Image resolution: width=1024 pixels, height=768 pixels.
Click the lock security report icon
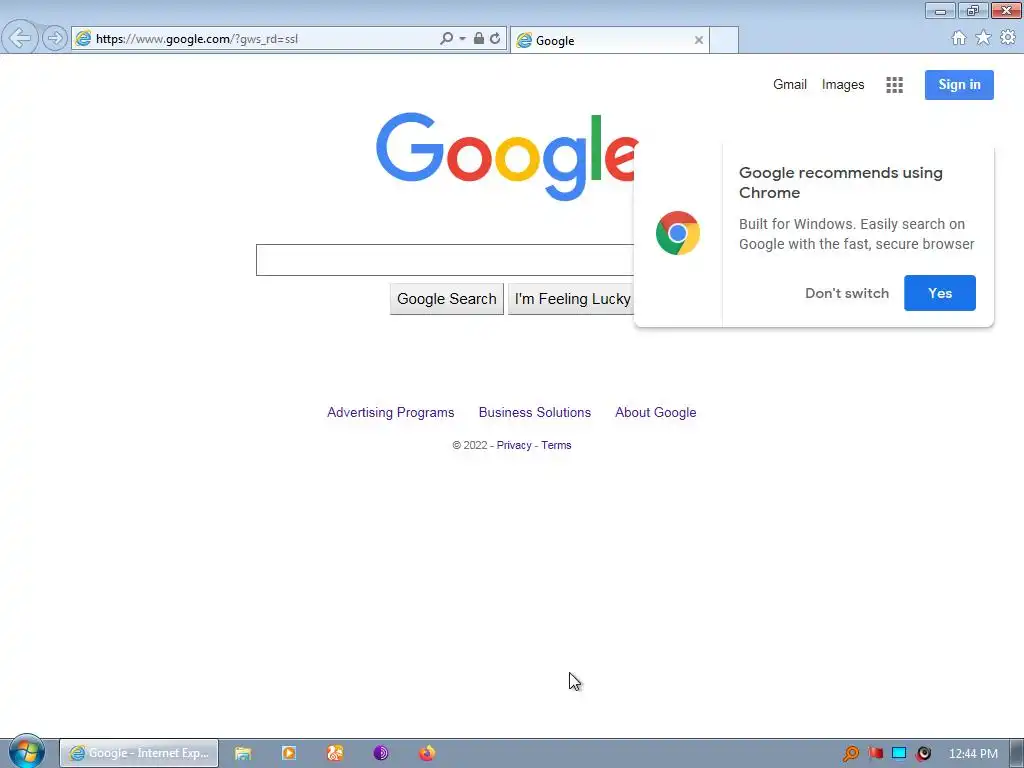click(479, 39)
